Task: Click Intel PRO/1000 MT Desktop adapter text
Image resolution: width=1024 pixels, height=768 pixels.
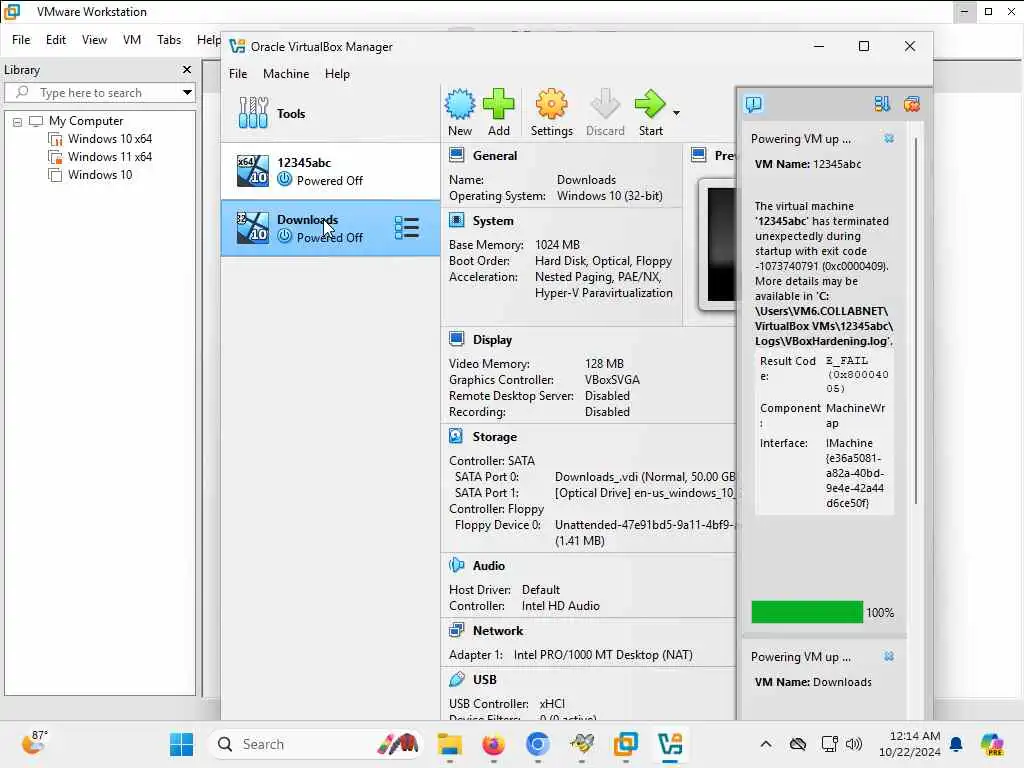Action: 603,654
